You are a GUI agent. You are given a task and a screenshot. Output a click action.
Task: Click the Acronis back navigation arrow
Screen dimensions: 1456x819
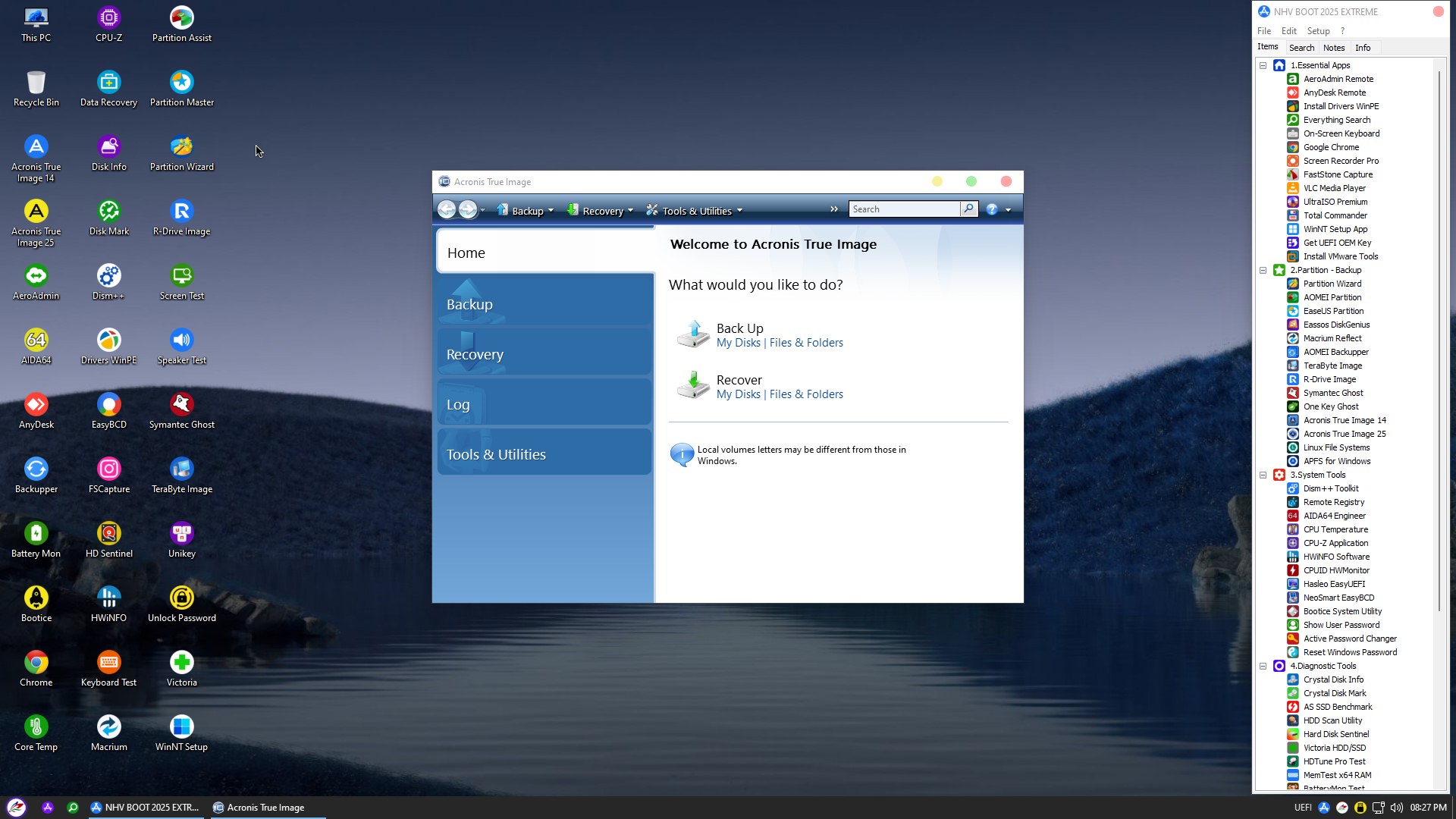point(447,210)
